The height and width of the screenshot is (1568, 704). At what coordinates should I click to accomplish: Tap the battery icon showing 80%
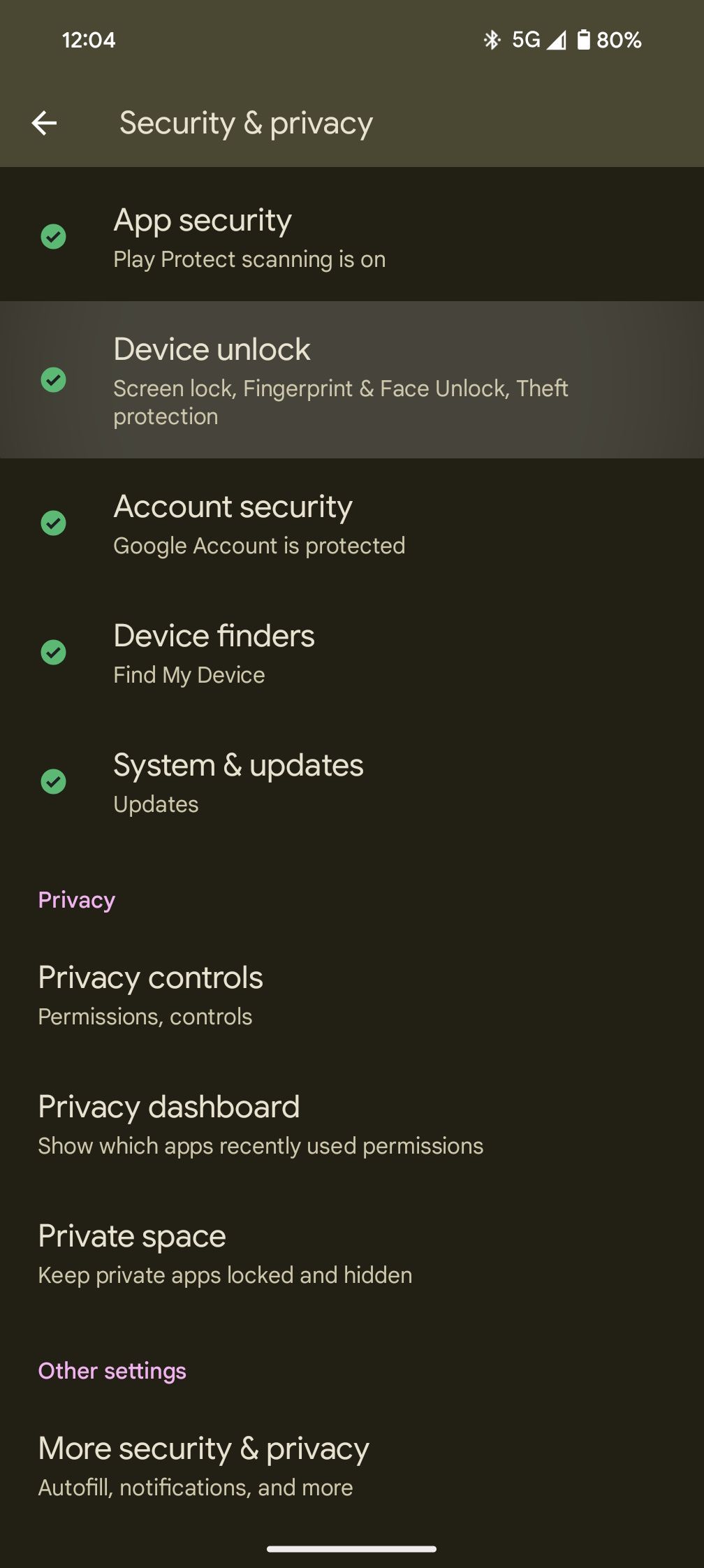tap(584, 40)
